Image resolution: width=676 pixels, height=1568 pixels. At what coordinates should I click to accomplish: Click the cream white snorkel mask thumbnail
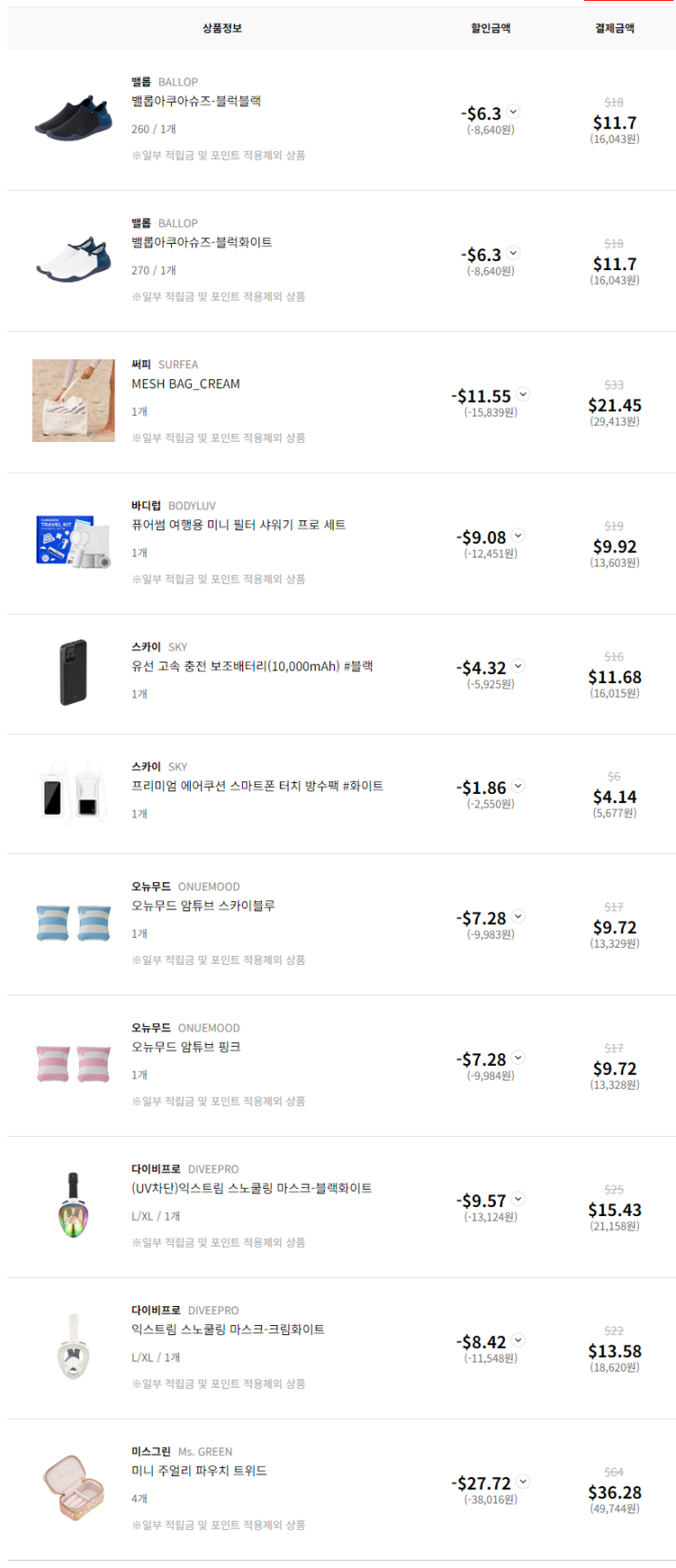click(x=74, y=1347)
